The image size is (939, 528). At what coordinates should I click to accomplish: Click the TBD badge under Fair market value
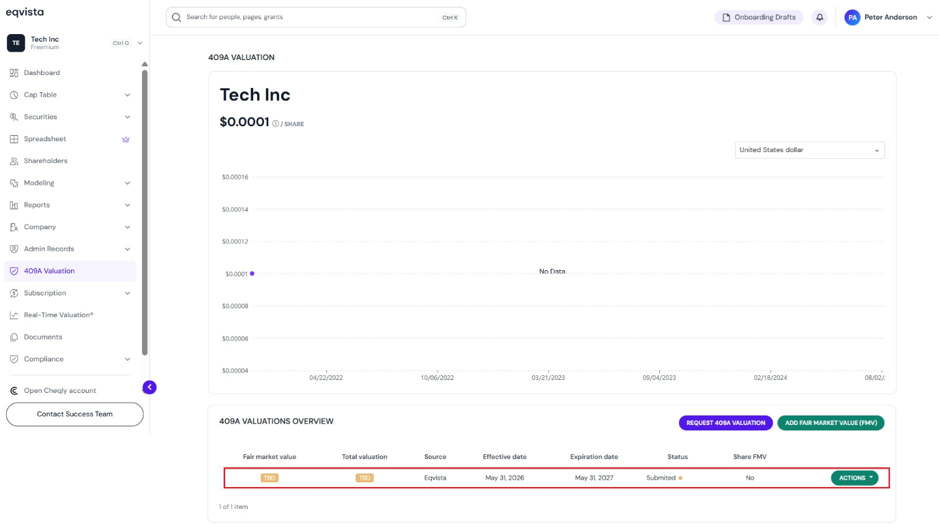269,478
